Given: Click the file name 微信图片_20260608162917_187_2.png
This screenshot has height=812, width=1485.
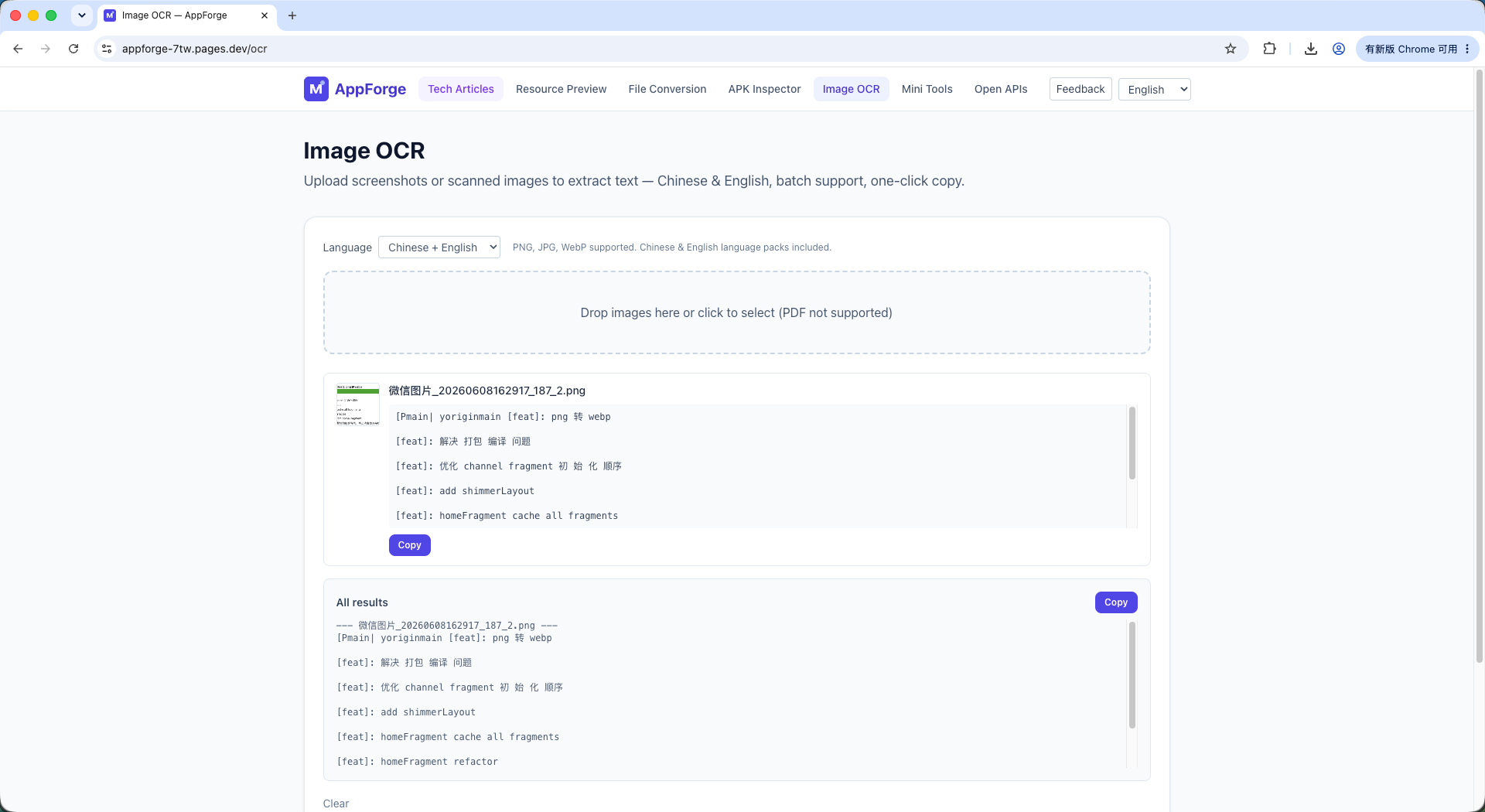Looking at the screenshot, I should pos(487,391).
